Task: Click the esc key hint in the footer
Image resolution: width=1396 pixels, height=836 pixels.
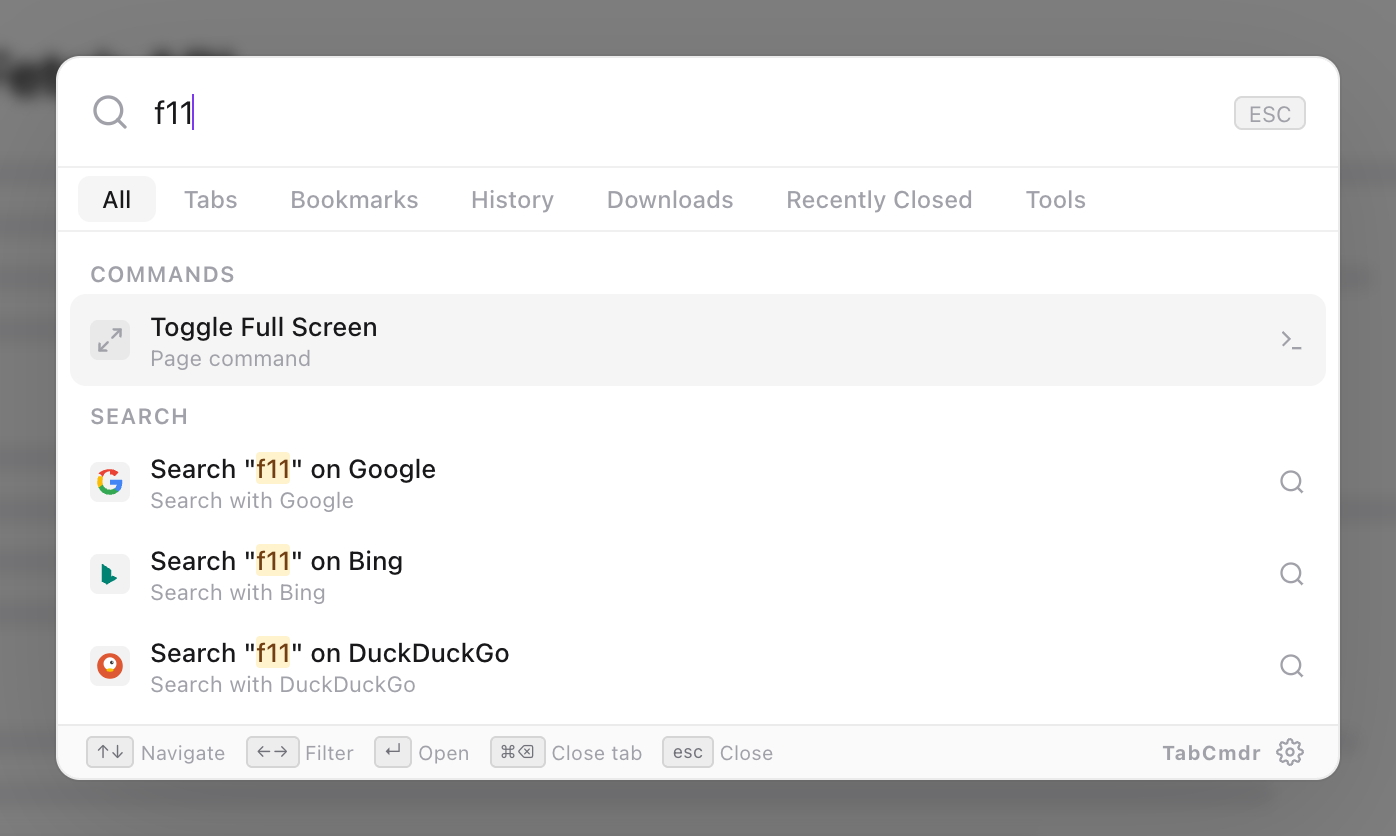Action: coord(688,752)
